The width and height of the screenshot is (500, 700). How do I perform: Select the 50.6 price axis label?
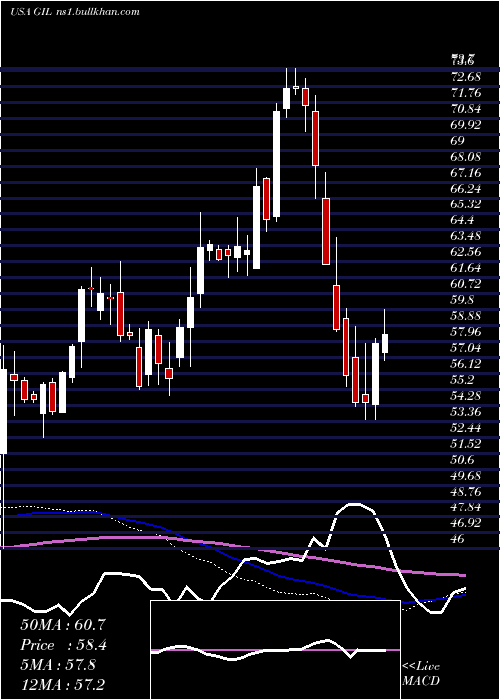tap(463, 459)
